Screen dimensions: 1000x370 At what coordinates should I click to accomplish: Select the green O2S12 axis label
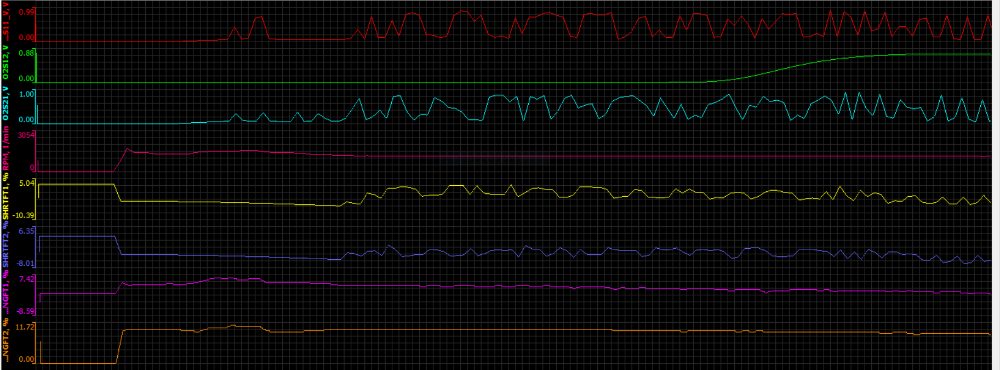tap(5, 64)
